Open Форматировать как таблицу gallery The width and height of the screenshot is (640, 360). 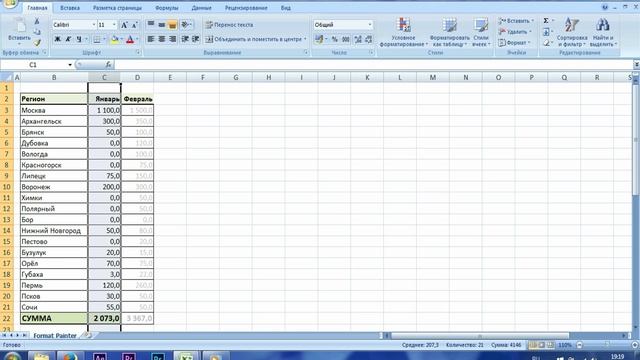click(449, 32)
